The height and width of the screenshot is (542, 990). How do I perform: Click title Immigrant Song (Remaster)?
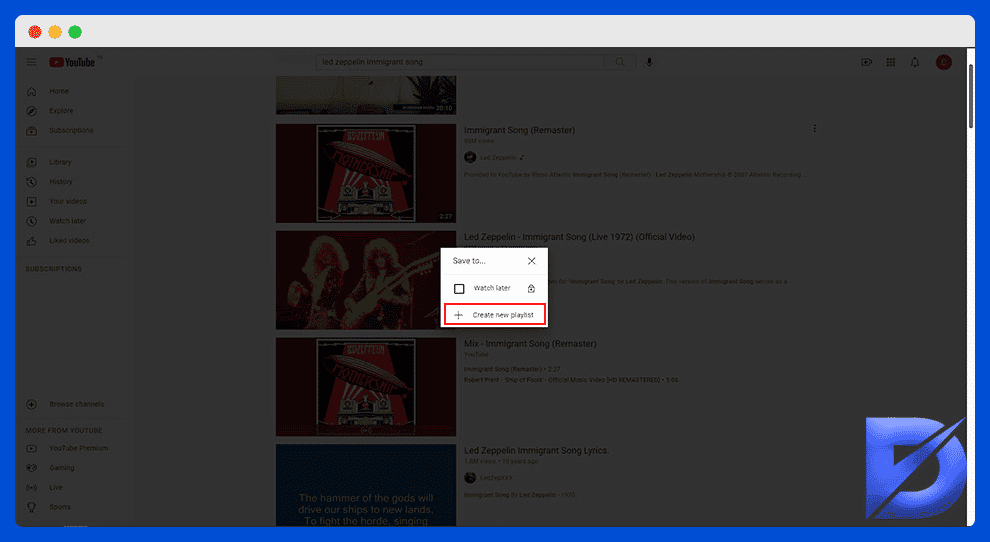[520, 130]
